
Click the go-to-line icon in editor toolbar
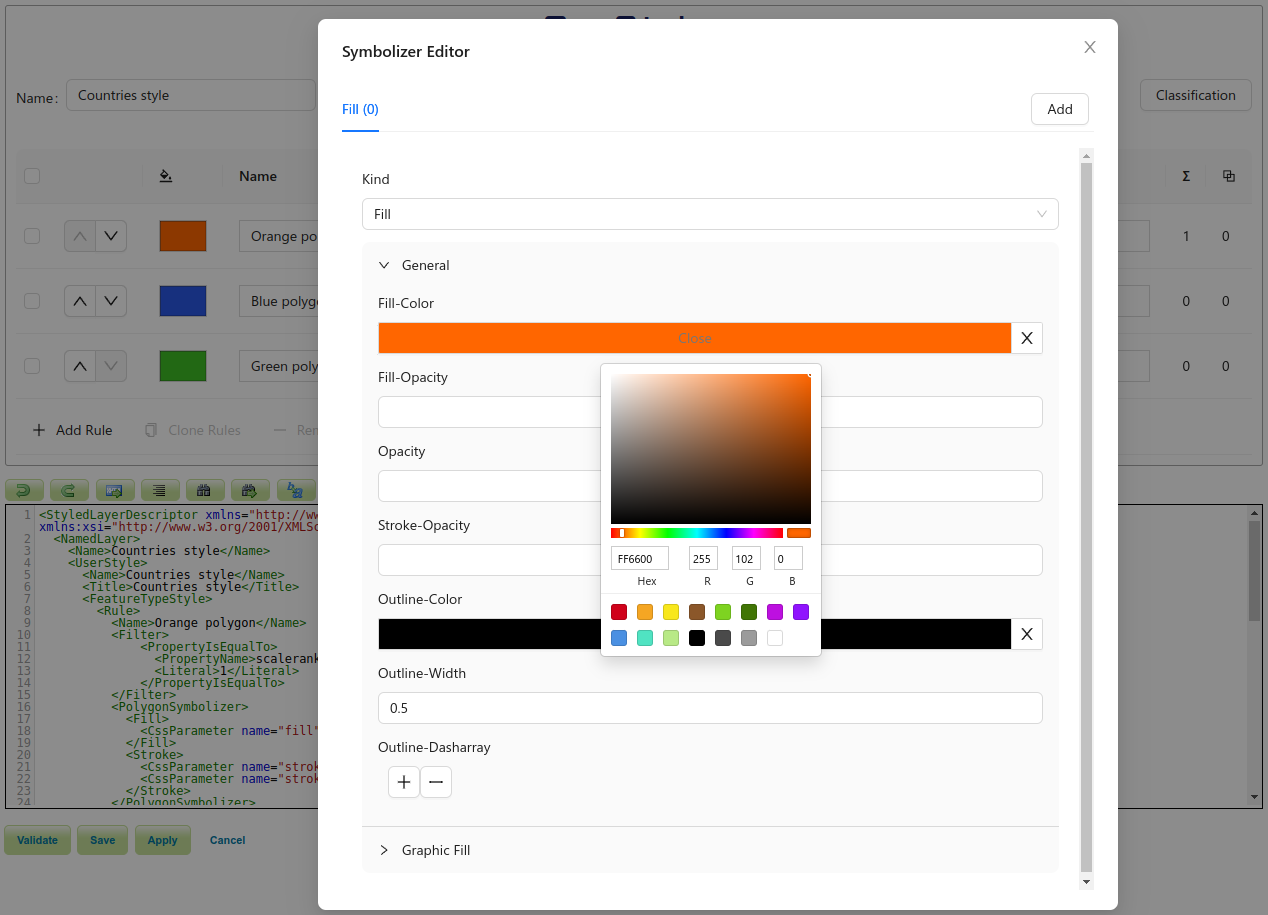pyautogui.click(x=115, y=490)
